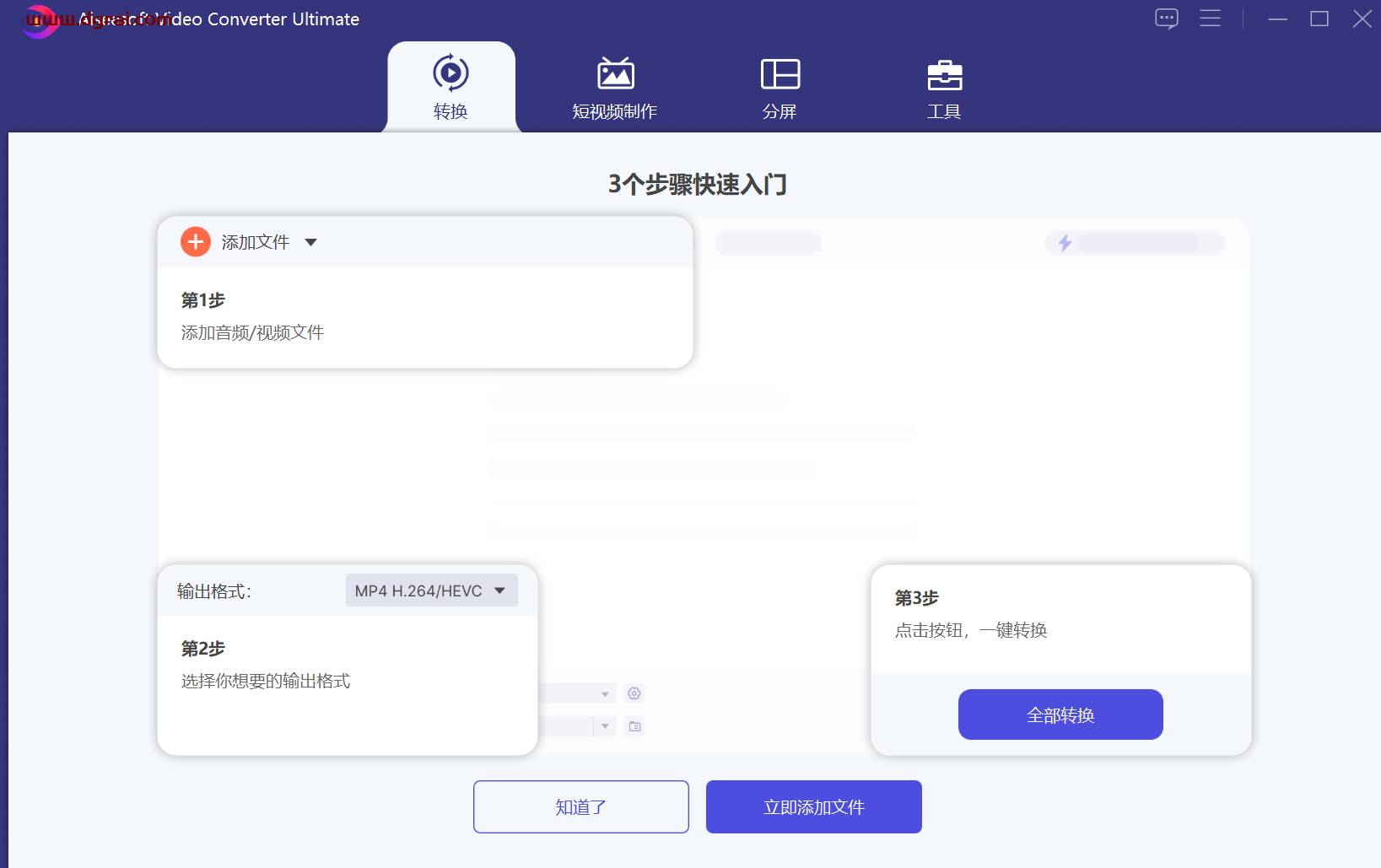Click the 添加文件 label
This screenshot has width=1381, height=868.
tap(256, 242)
